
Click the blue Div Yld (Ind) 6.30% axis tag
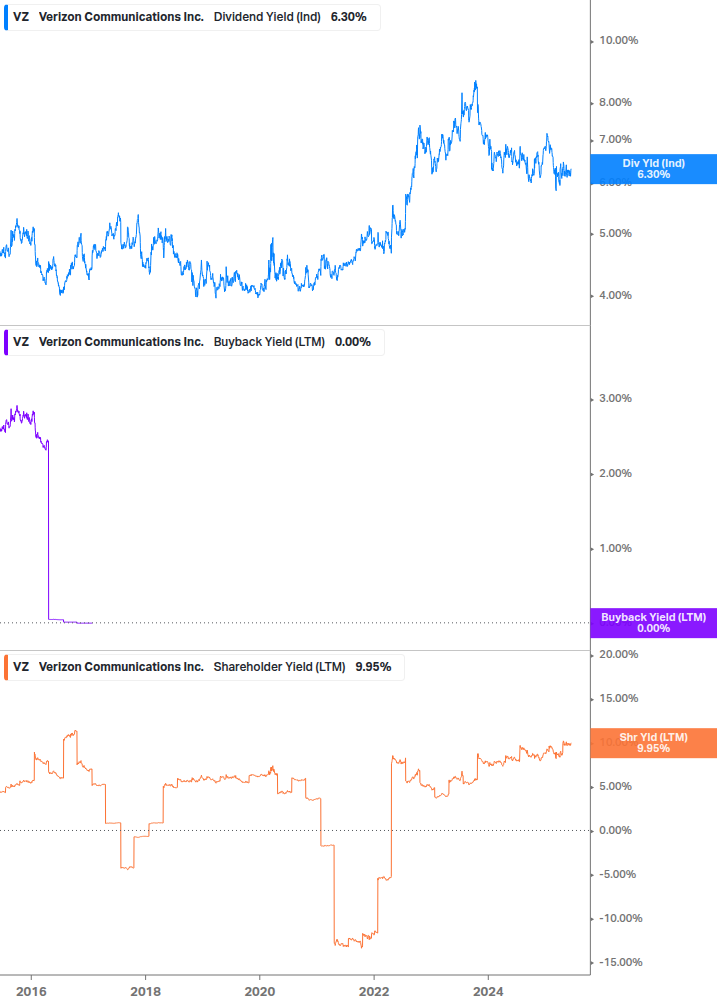(654, 169)
